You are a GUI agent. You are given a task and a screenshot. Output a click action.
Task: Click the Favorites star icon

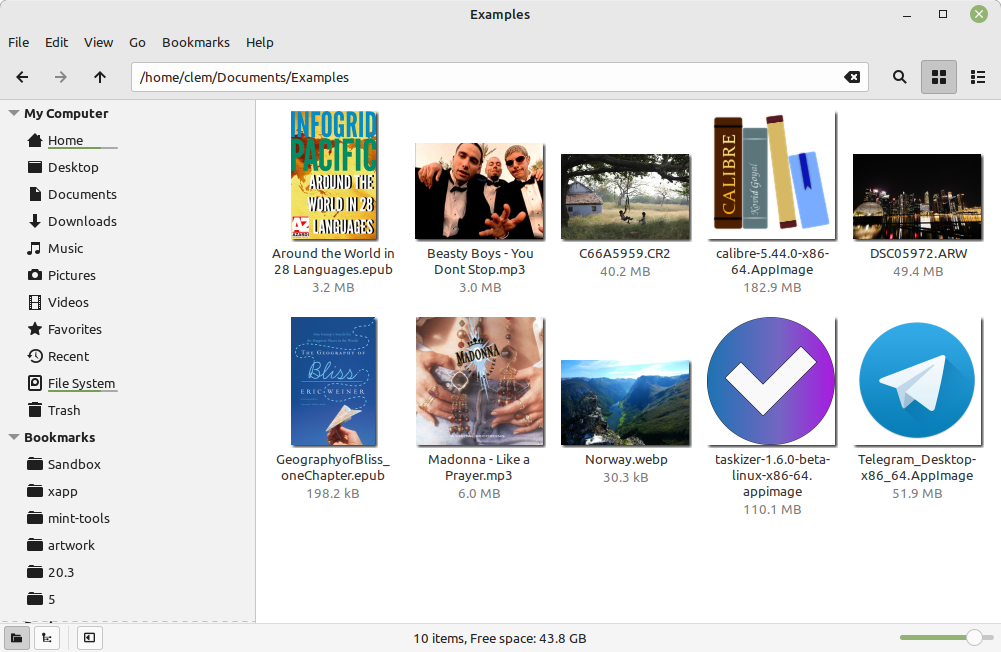point(35,329)
